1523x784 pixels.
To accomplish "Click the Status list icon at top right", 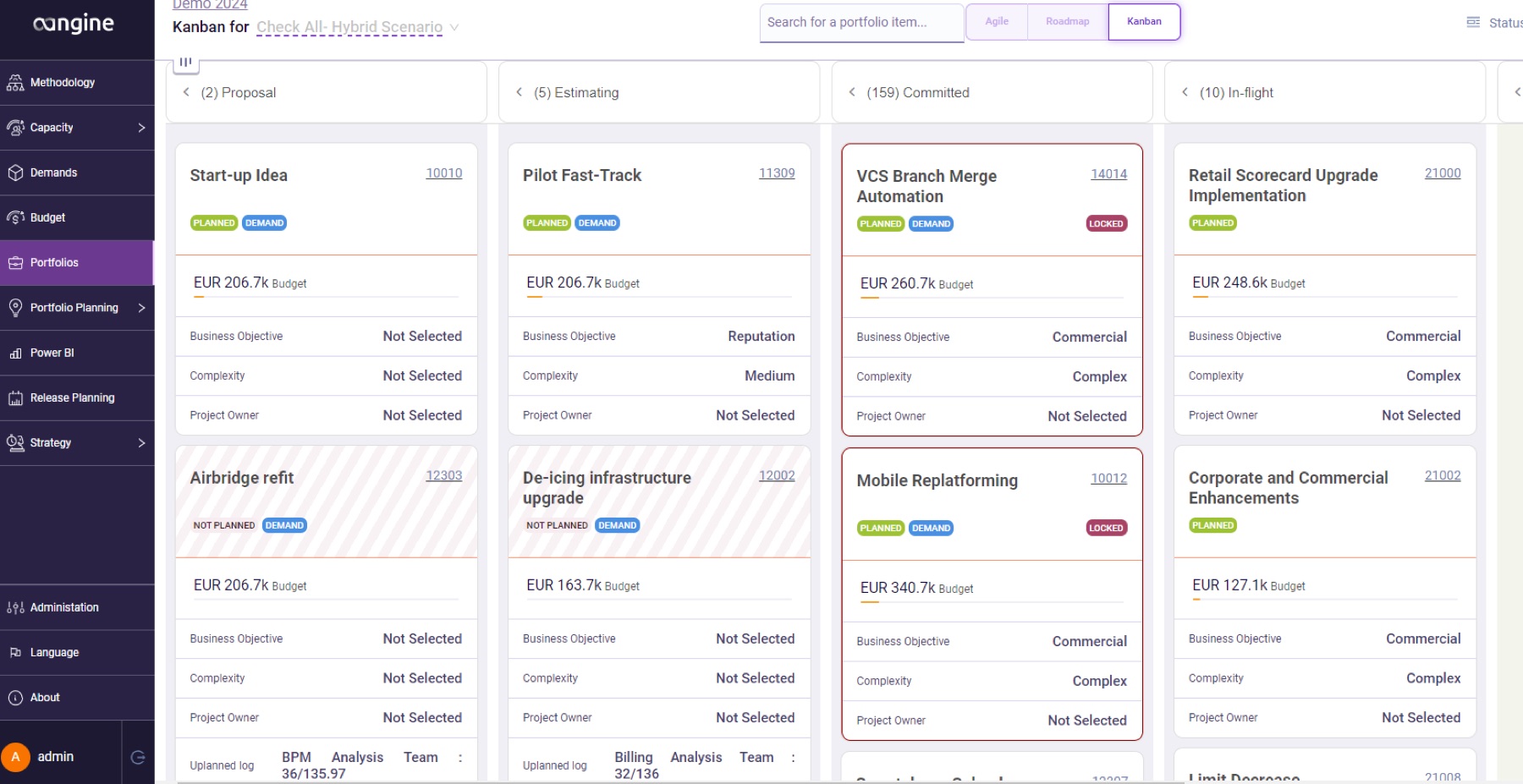I will coord(1473,23).
